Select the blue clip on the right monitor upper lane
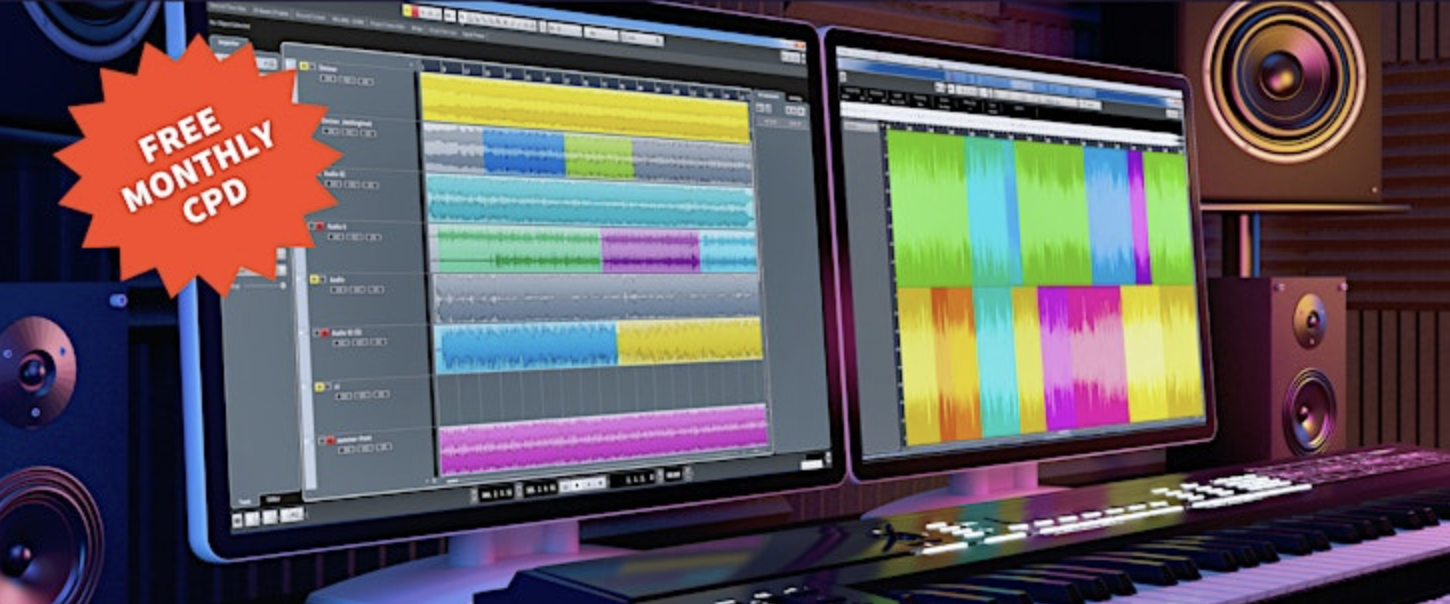 tap(1108, 215)
